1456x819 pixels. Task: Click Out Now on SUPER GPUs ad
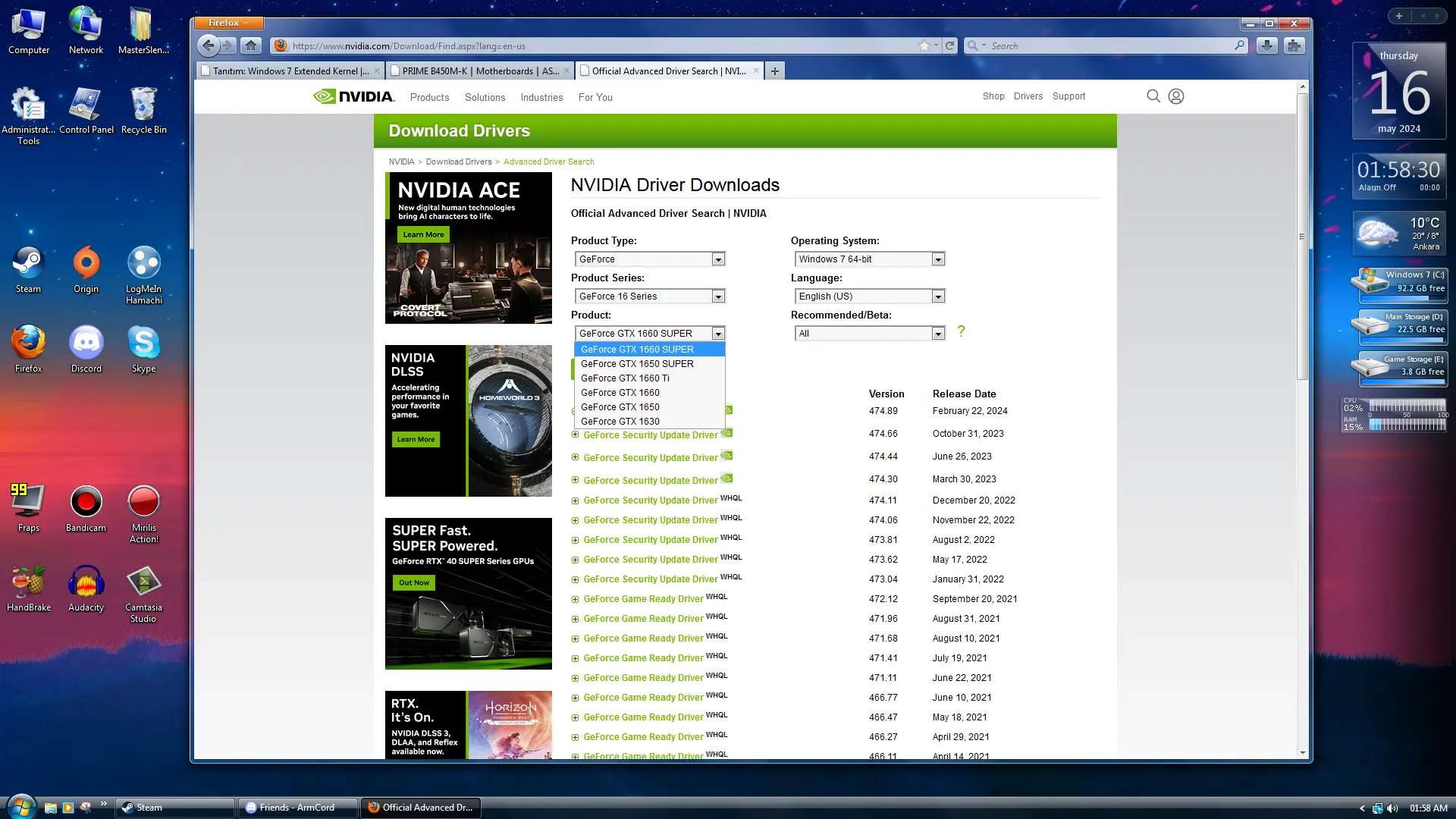point(414,582)
